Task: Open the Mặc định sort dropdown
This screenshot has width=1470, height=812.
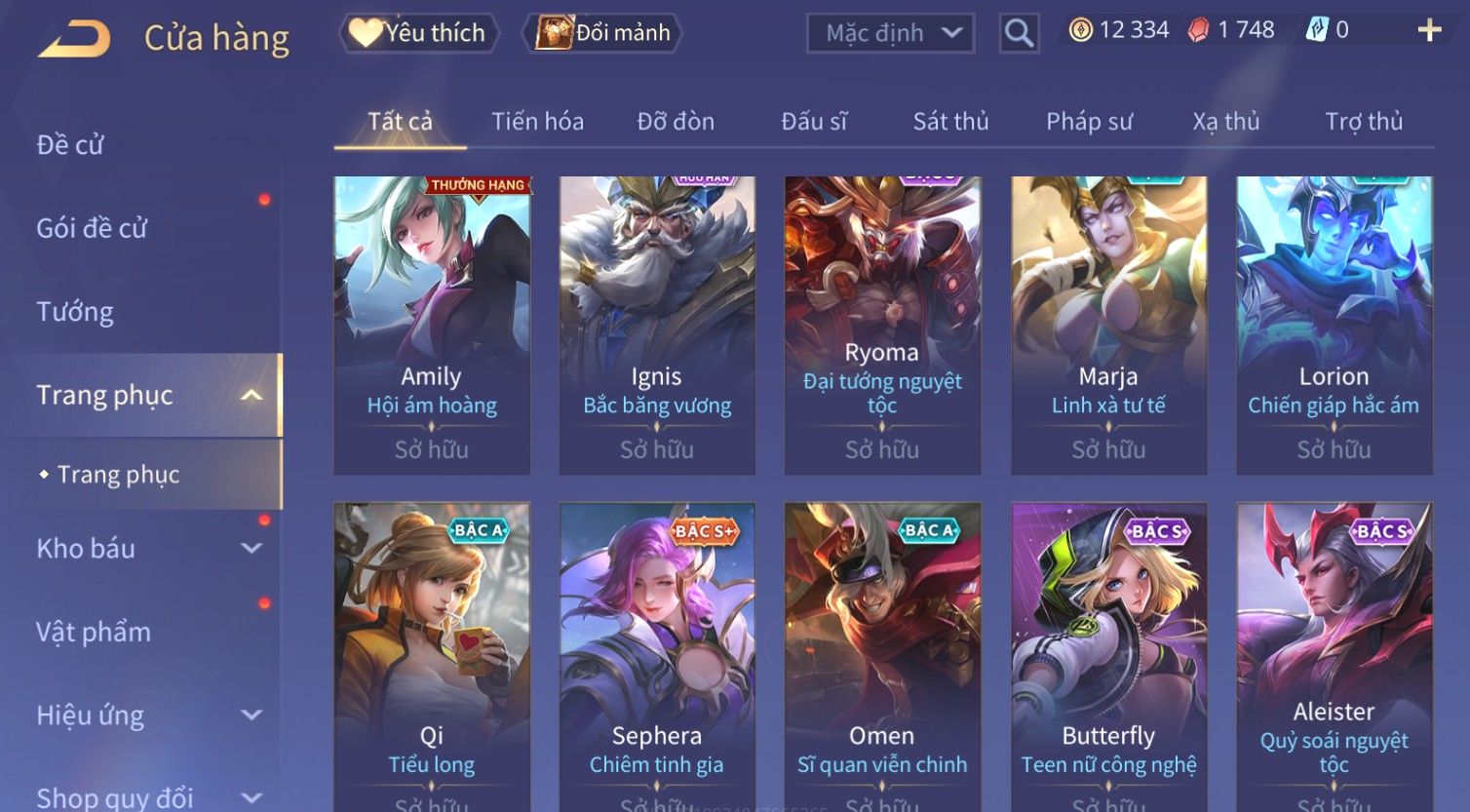Action: [890, 33]
